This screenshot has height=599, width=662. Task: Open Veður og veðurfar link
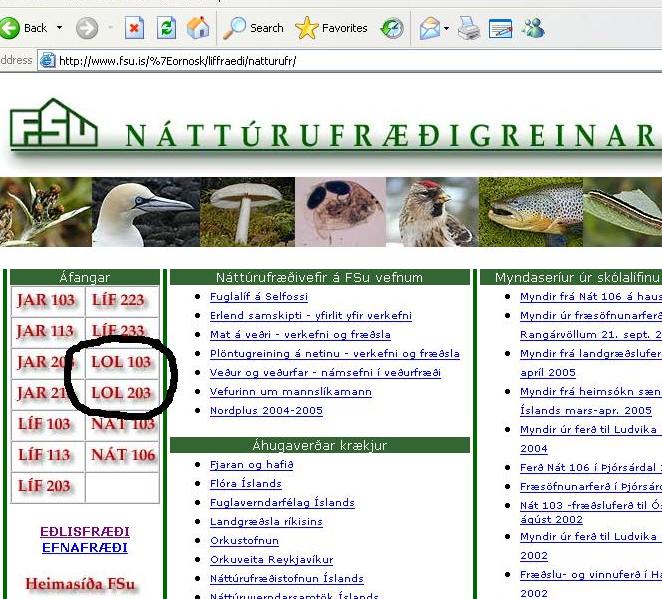tap(326, 373)
